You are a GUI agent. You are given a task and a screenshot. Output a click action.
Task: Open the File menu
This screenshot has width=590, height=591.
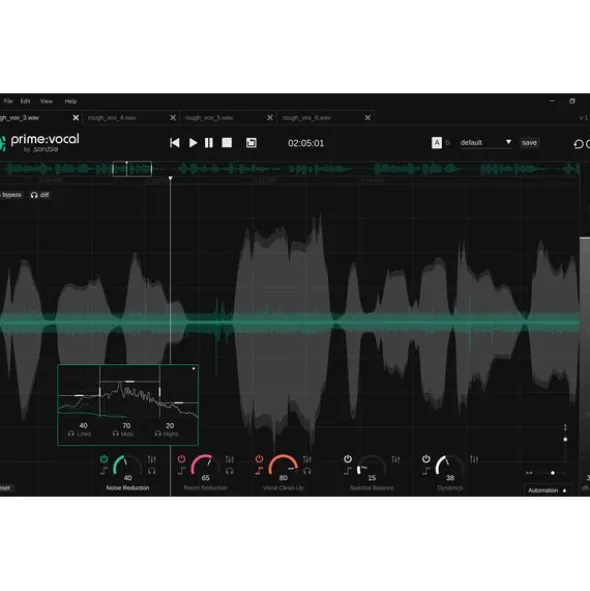[8, 101]
